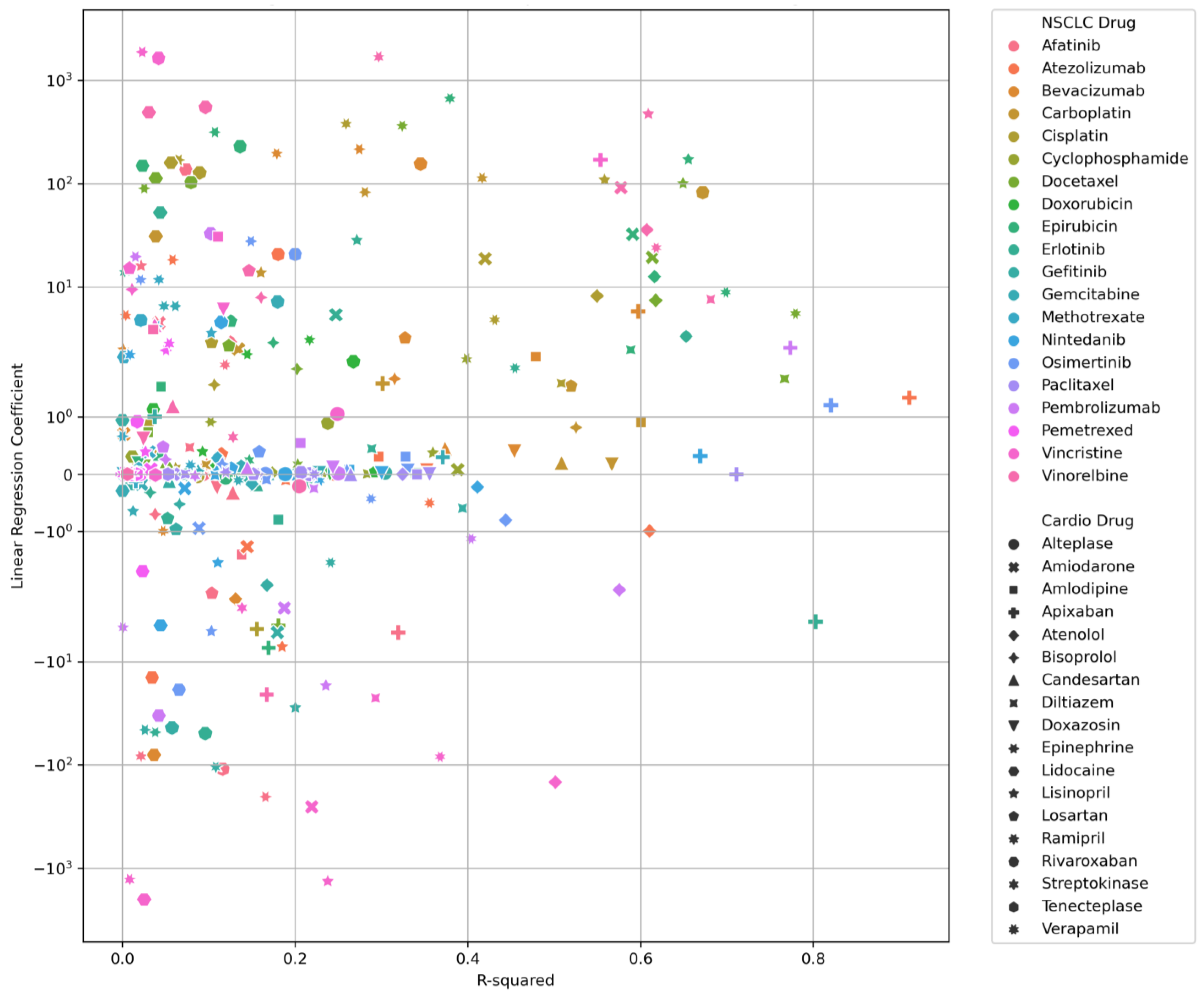Image resolution: width=1204 pixels, height=1000 pixels.
Task: Click the Afatinib color dot in legend
Action: click(x=1013, y=47)
